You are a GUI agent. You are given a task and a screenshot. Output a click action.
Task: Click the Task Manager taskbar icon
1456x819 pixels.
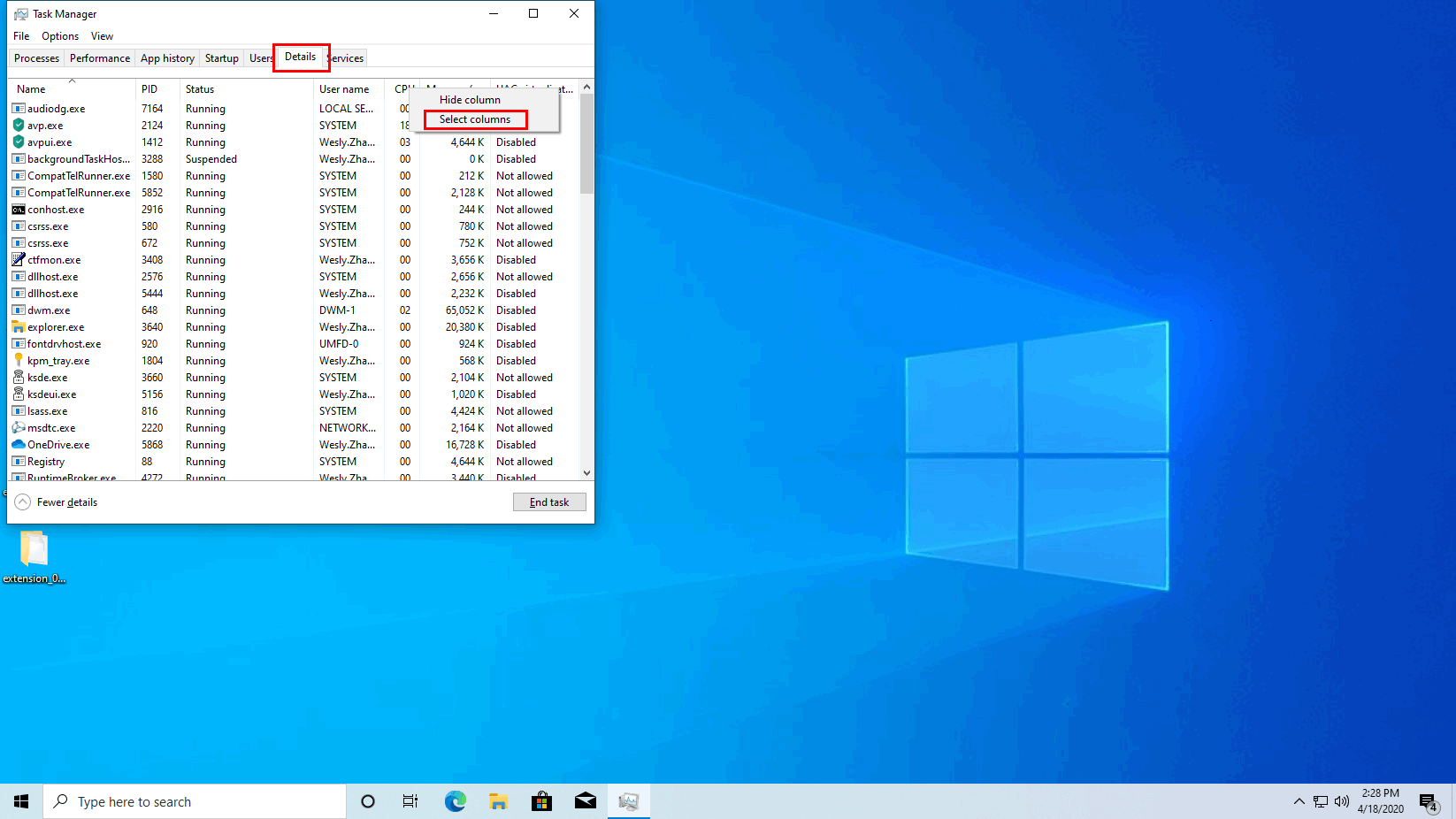628,801
